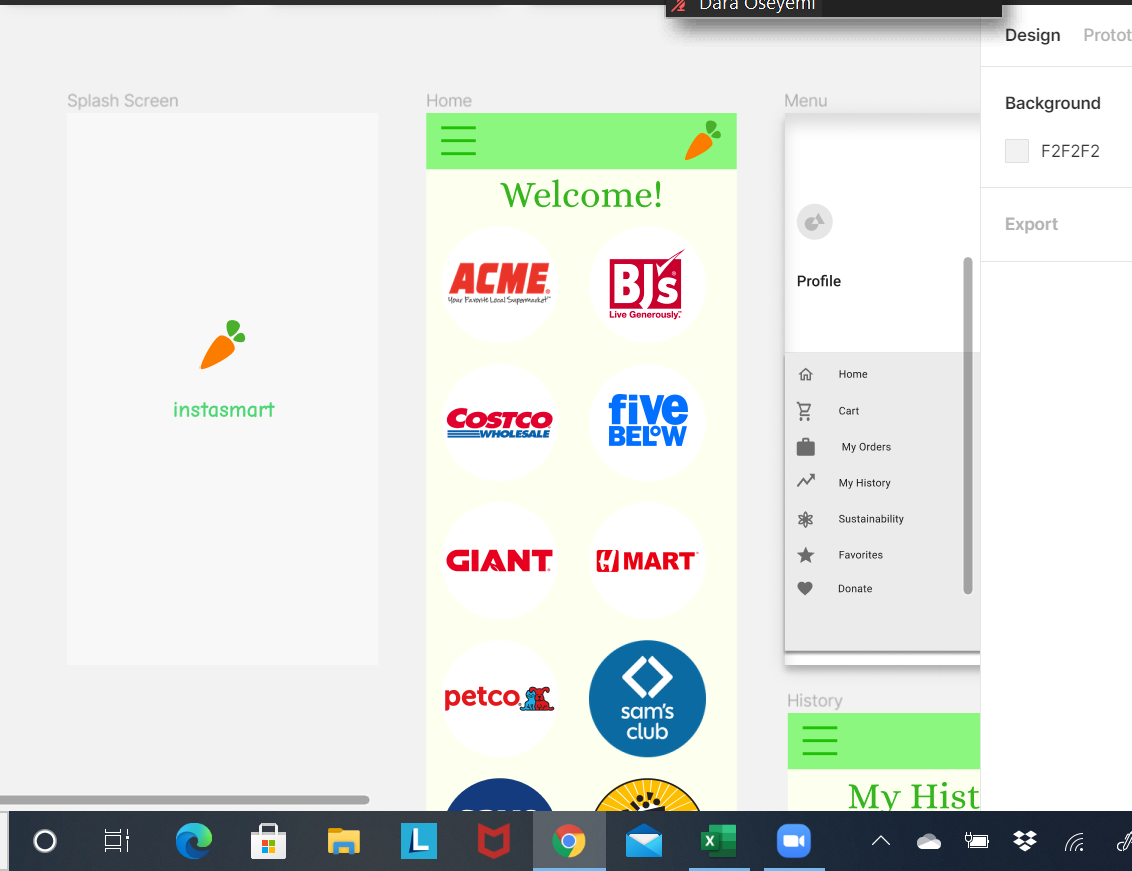
Task: Open Chrome from the taskbar
Action: [x=569, y=841]
